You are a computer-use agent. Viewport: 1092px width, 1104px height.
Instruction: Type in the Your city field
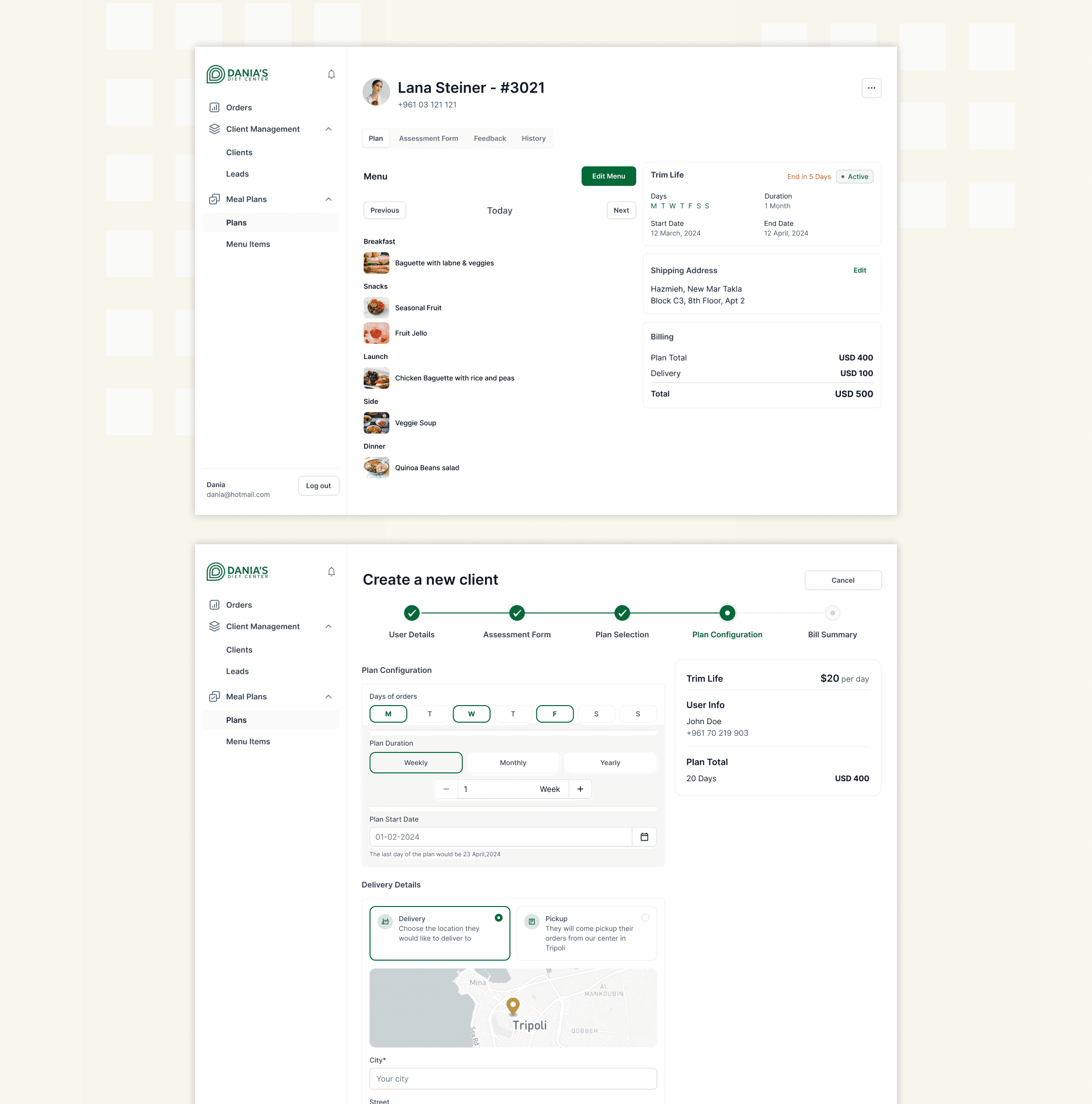tap(513, 1078)
